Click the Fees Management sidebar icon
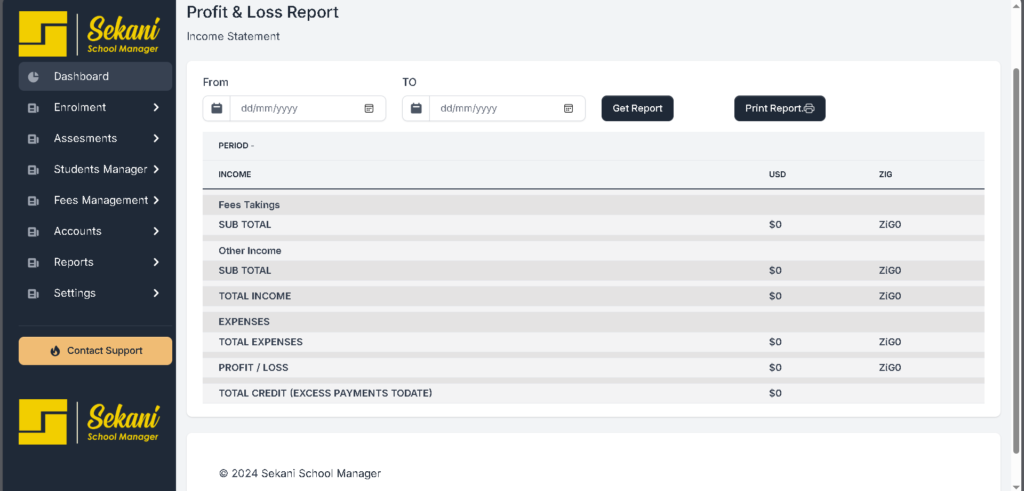The width and height of the screenshot is (1024, 491). coord(33,201)
